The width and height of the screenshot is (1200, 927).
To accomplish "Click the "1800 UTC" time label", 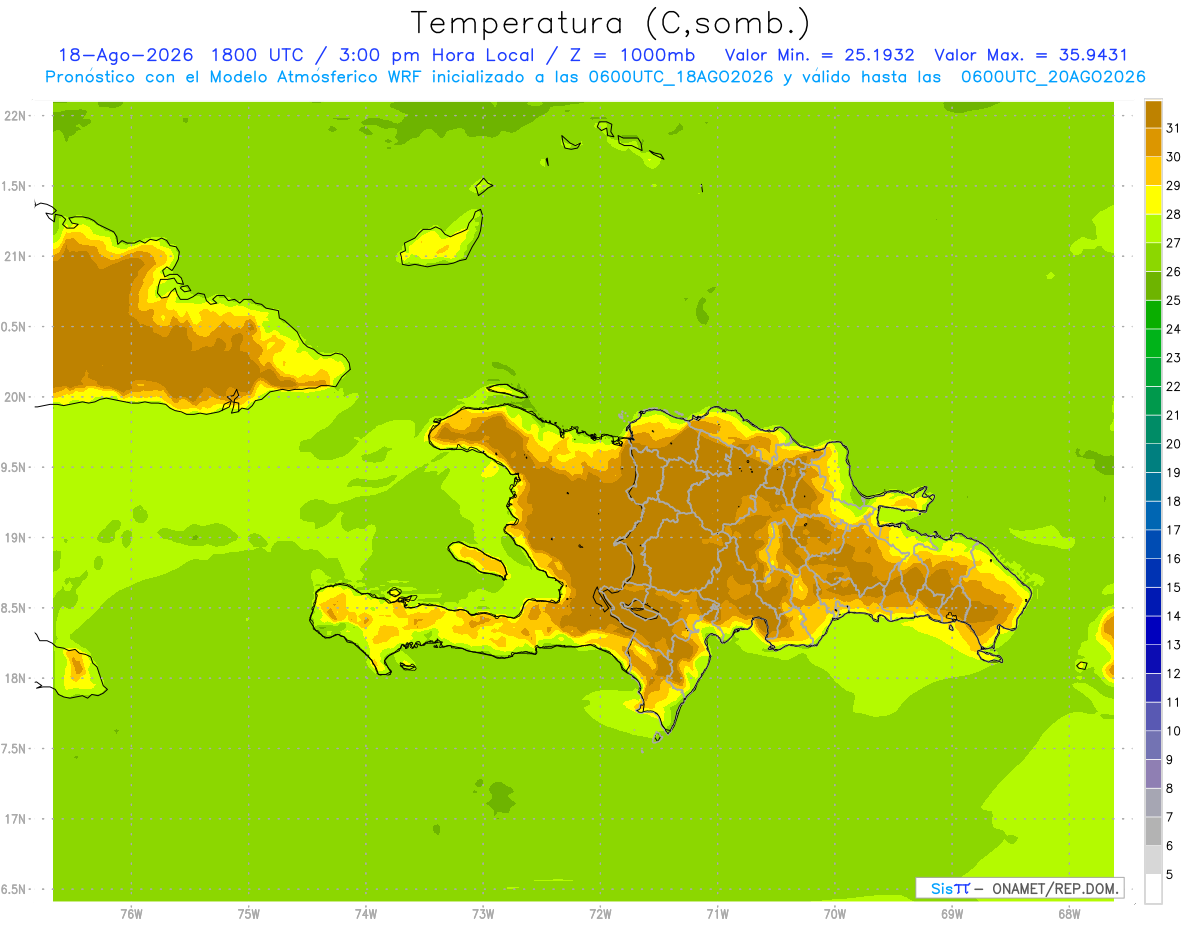I will click(258, 55).
